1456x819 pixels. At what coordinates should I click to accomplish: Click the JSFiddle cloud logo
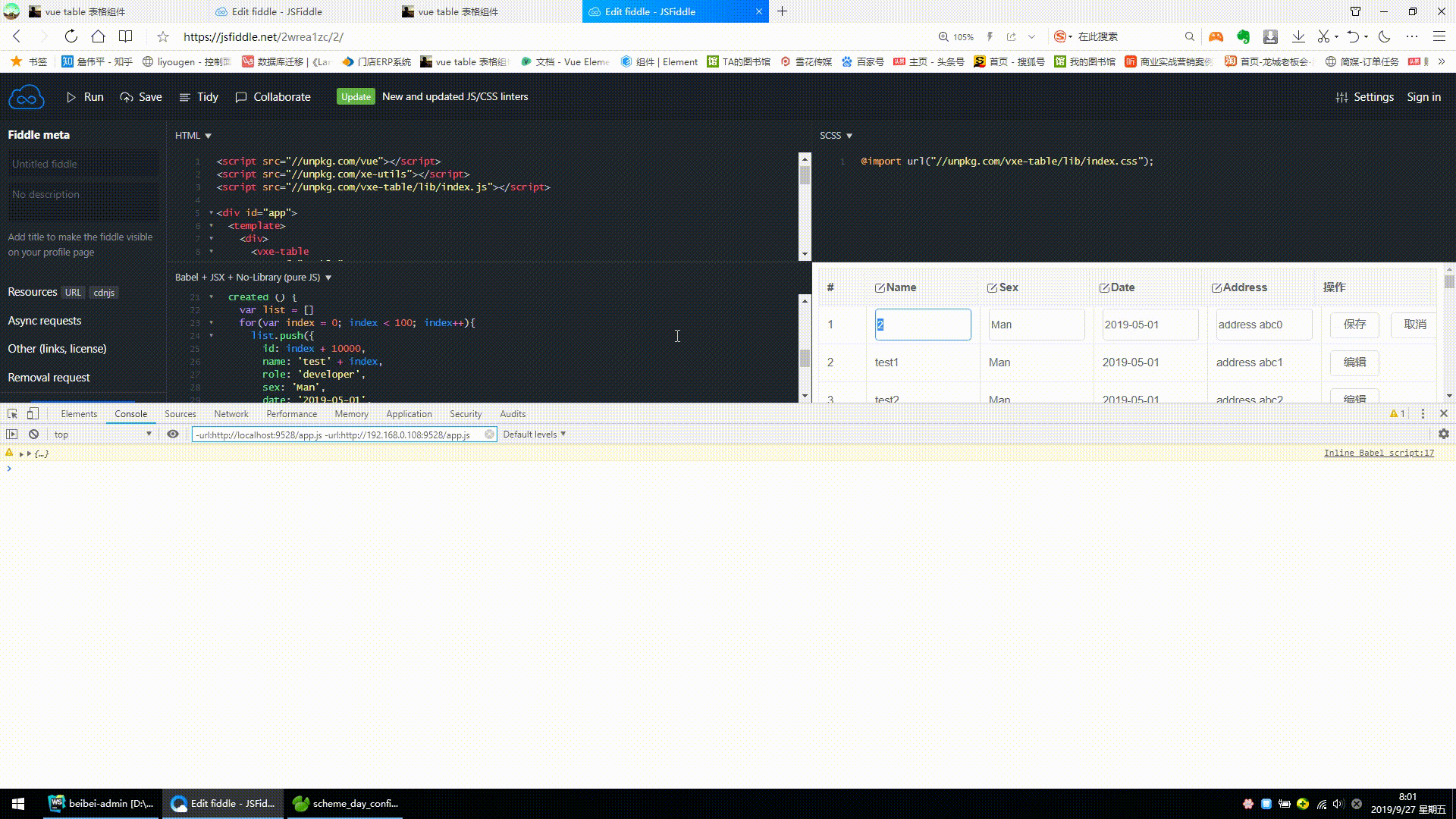(26, 96)
